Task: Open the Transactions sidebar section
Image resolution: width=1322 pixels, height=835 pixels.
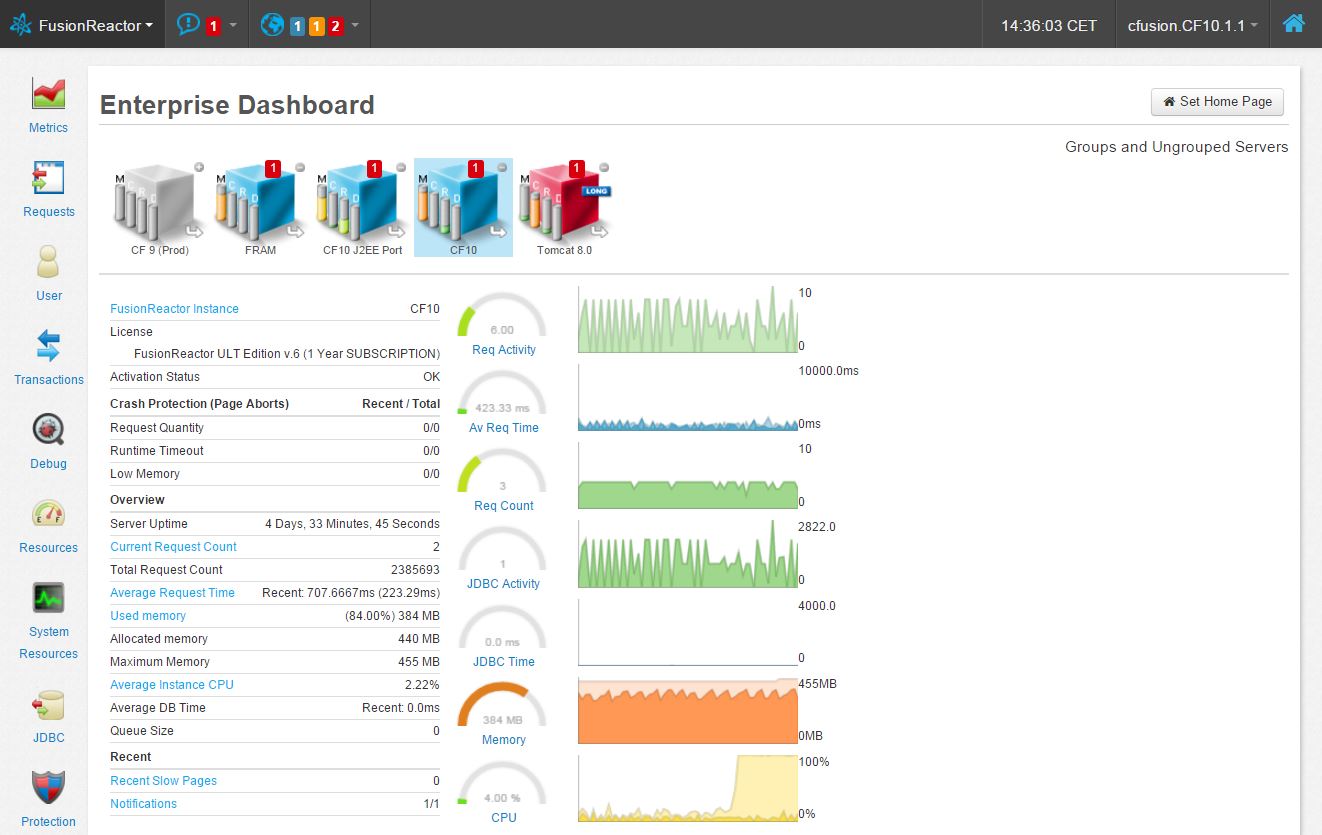Action: pyautogui.click(x=48, y=358)
